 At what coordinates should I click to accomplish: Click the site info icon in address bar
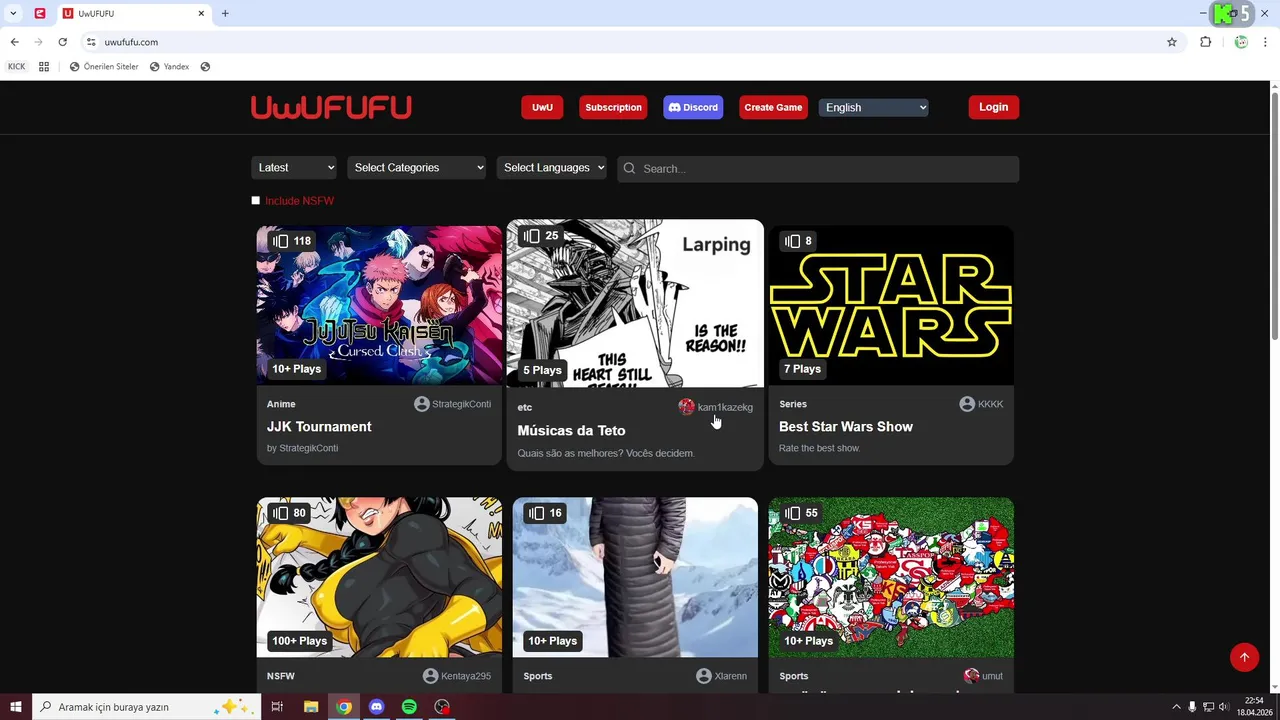(91, 42)
